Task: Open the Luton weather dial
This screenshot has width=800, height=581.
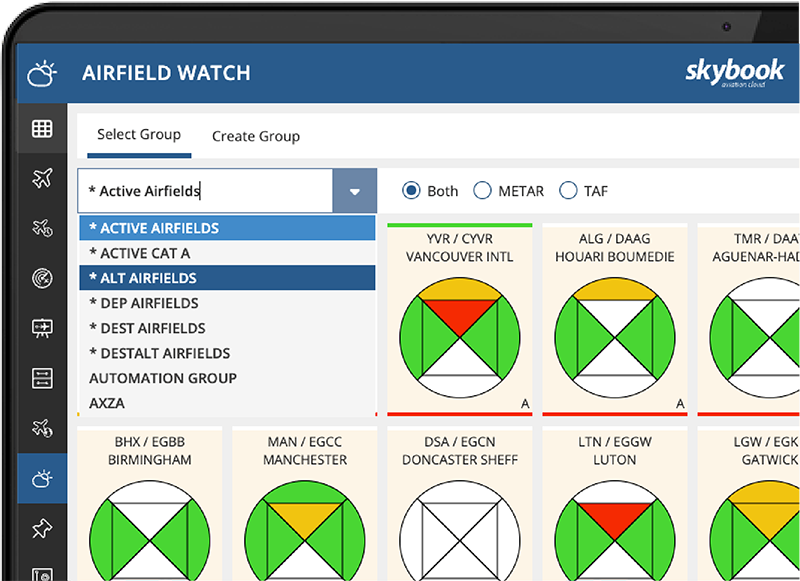Action: pos(615,531)
